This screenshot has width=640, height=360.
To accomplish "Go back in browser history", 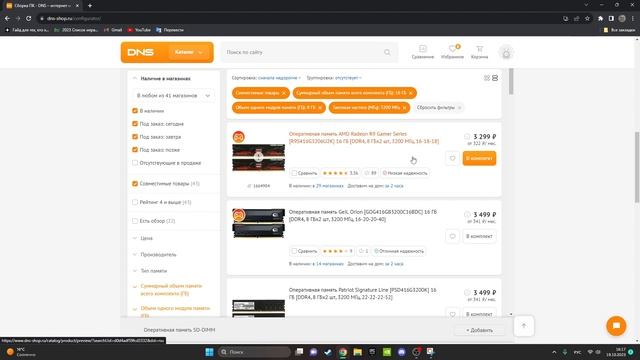I will 7,18.
